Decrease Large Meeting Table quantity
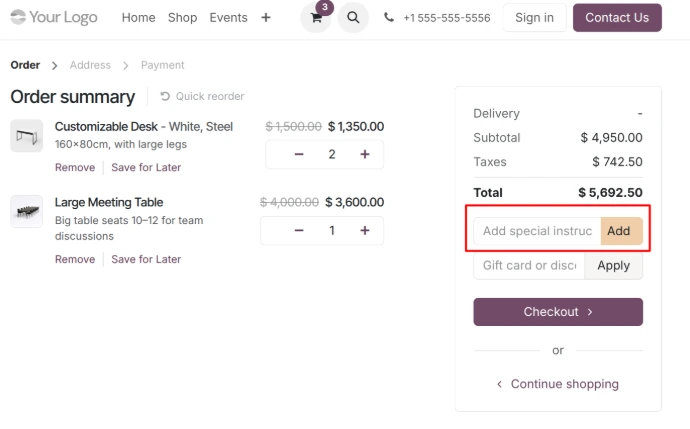This screenshot has width=690, height=429. pos(298,230)
